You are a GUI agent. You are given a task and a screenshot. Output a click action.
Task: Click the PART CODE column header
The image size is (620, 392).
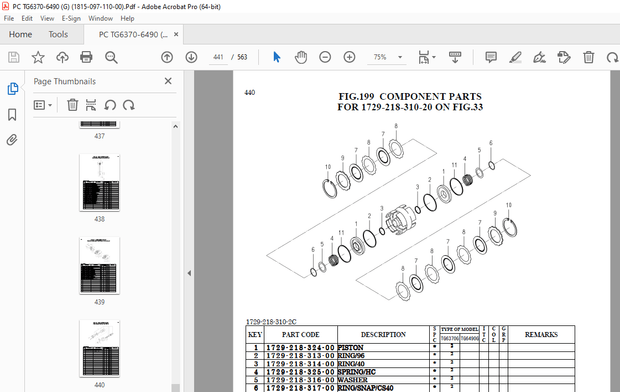(301, 335)
